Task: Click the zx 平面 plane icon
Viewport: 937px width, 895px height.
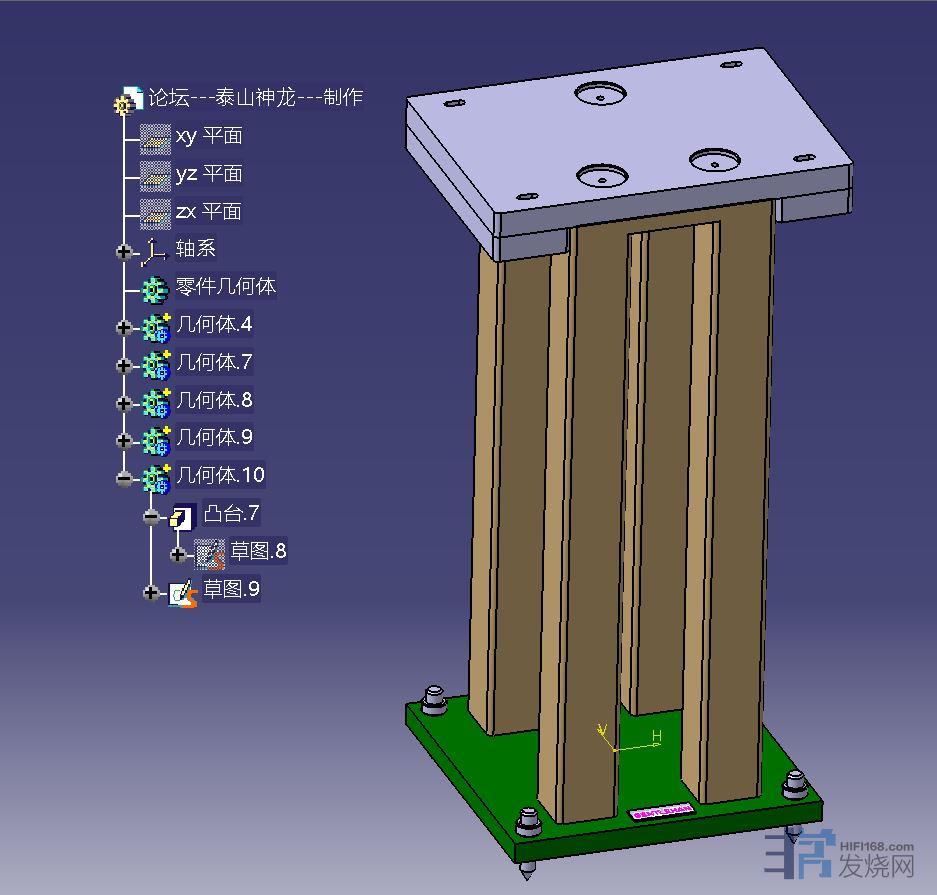Action: pyautogui.click(x=155, y=213)
